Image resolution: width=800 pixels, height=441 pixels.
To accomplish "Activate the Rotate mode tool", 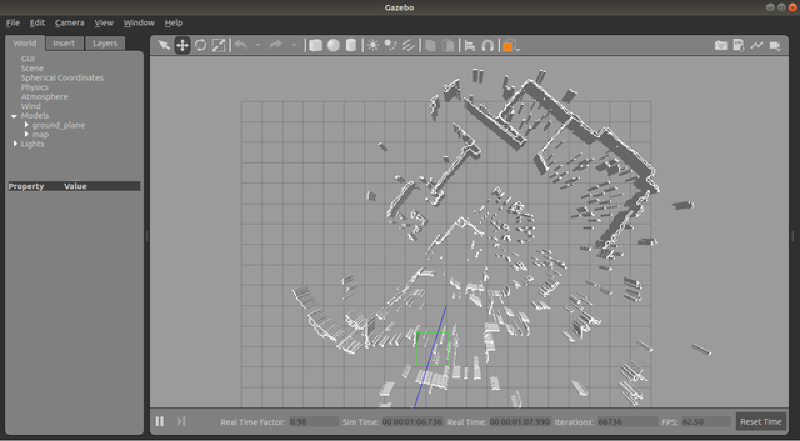I will click(x=201, y=45).
